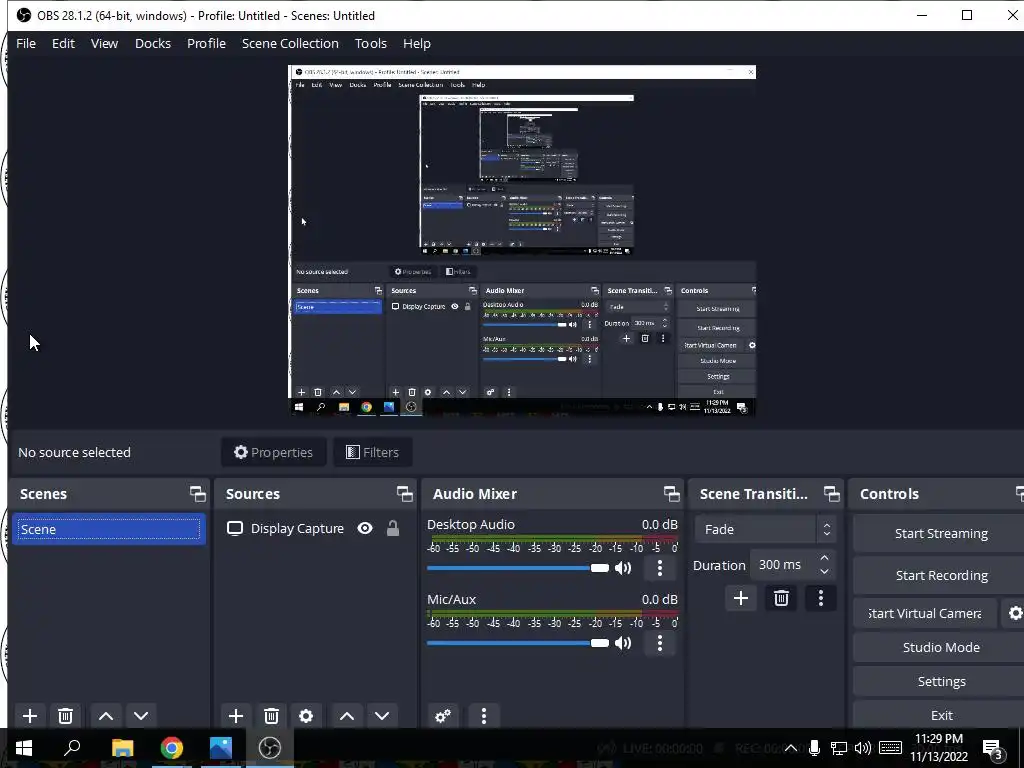This screenshot has height=768, width=1024.
Task: Move source up in Sources panel
Action: point(347,716)
